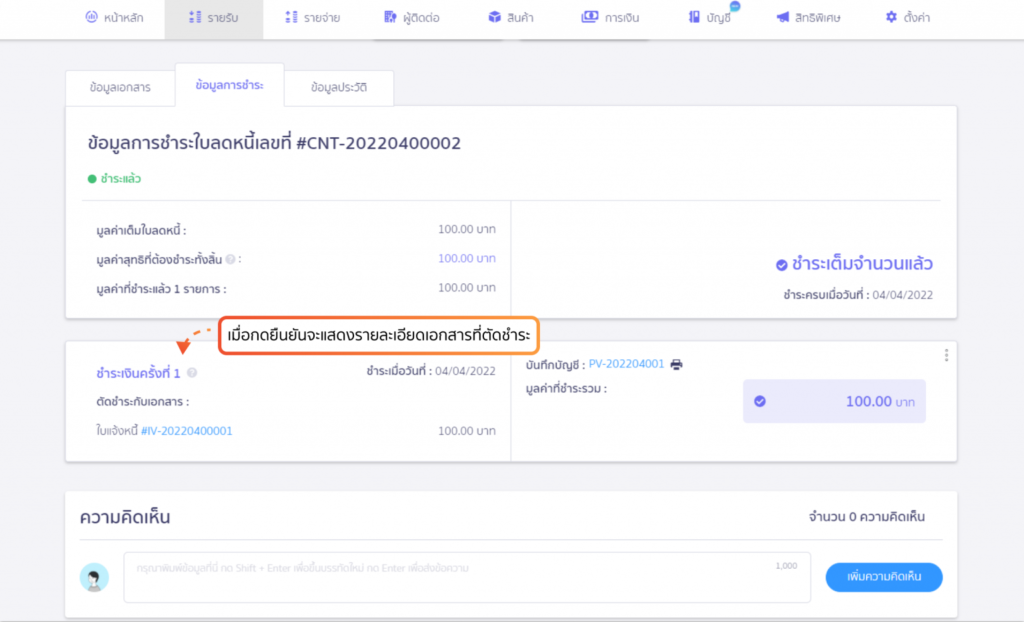Click the ชำระครบเมื่อวันที่ 04/04/2022 text
Screen dimensions: 1024x622
click(858, 295)
